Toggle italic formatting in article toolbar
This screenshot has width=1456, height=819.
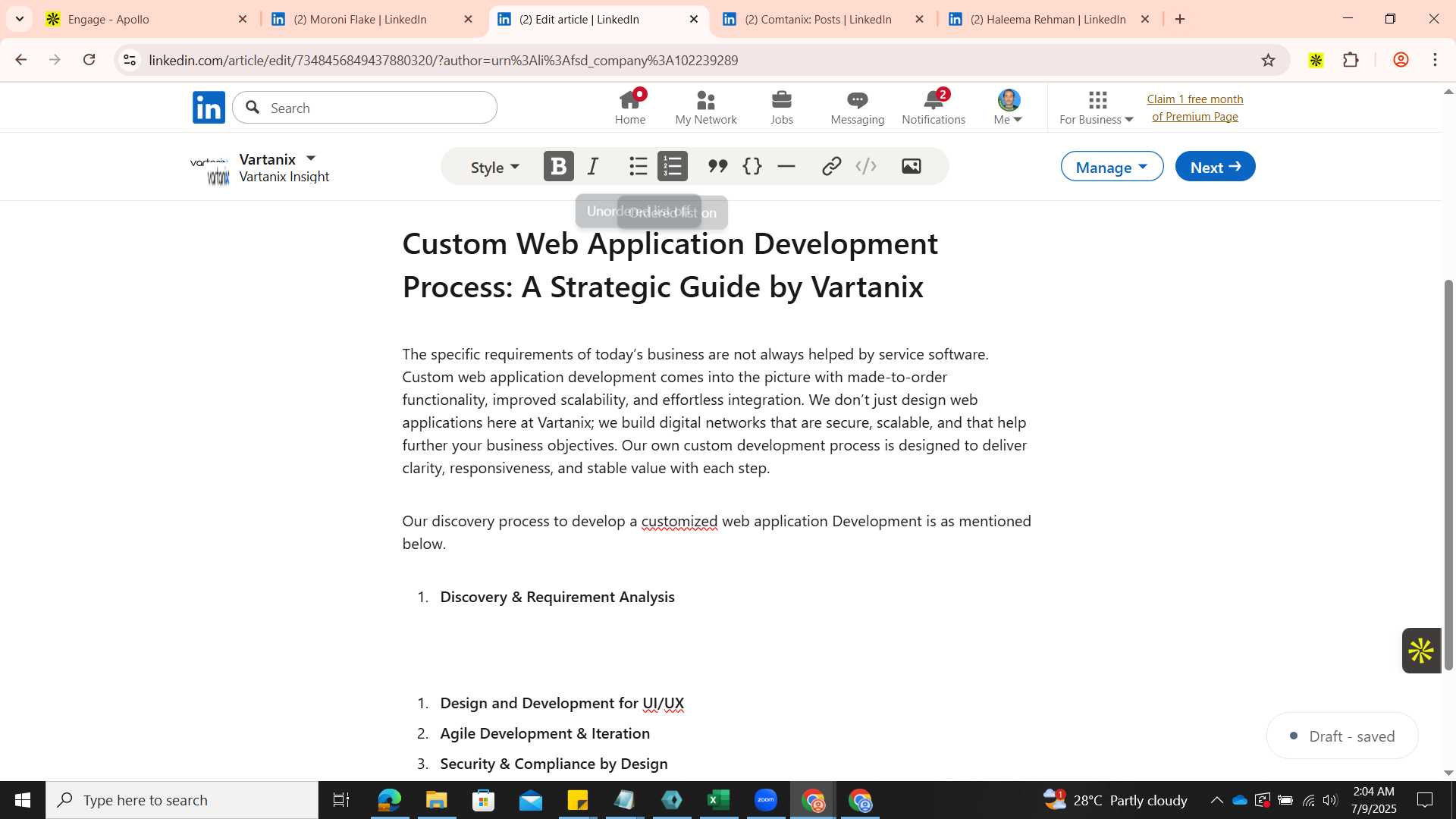[x=593, y=166]
